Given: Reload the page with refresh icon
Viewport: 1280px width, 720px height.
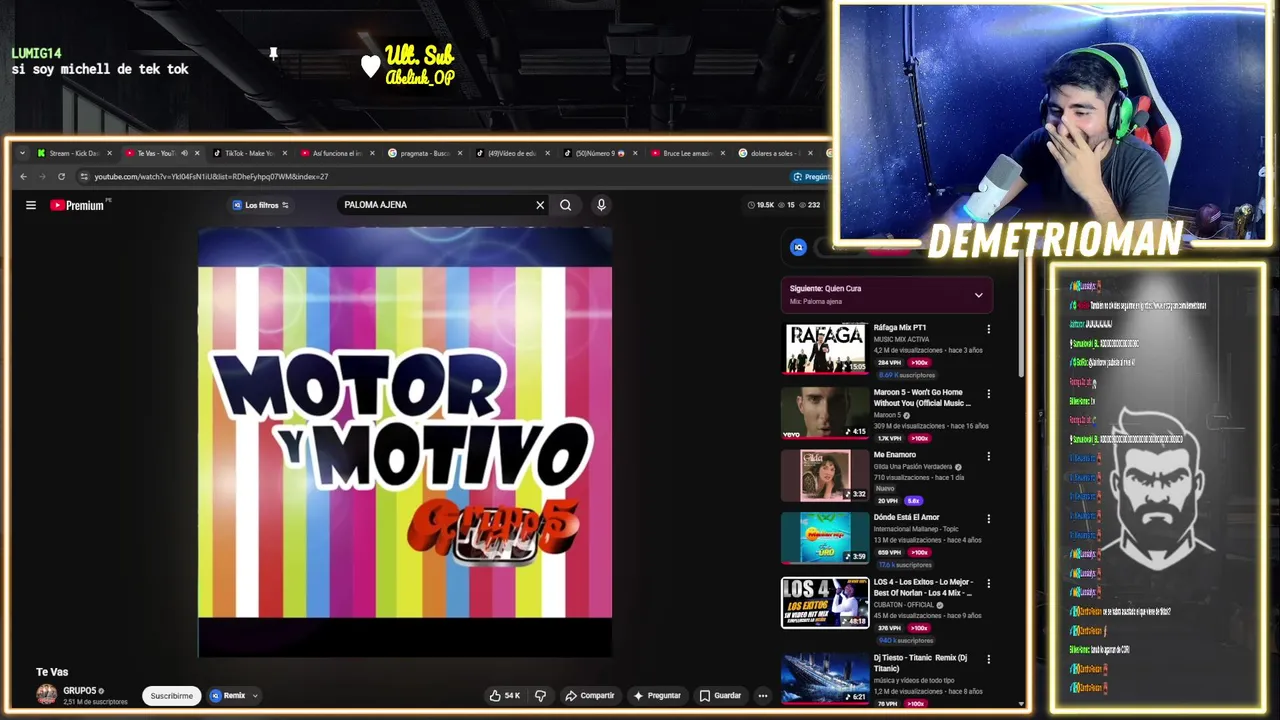Looking at the screenshot, I should (61, 177).
